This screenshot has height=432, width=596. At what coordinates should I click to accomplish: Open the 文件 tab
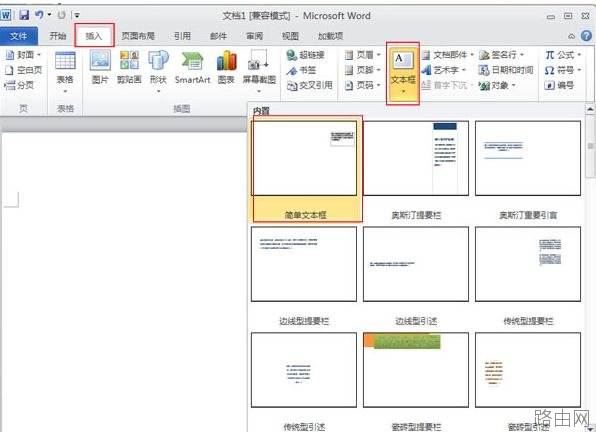(19, 36)
